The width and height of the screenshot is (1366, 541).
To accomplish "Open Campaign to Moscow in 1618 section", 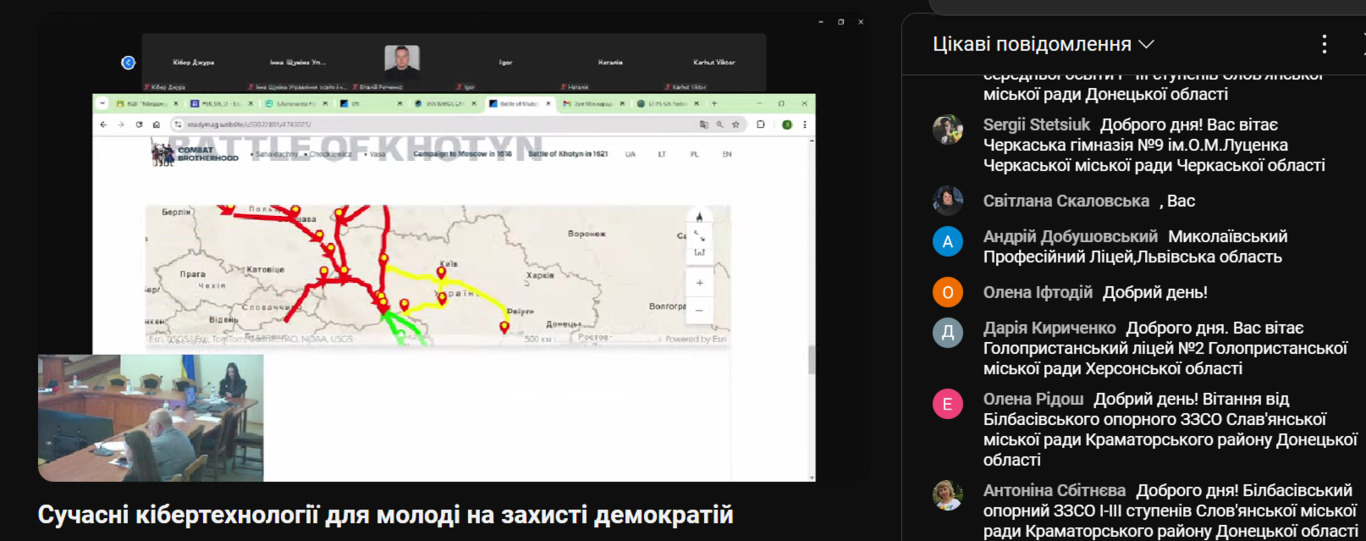I will tap(462, 155).
